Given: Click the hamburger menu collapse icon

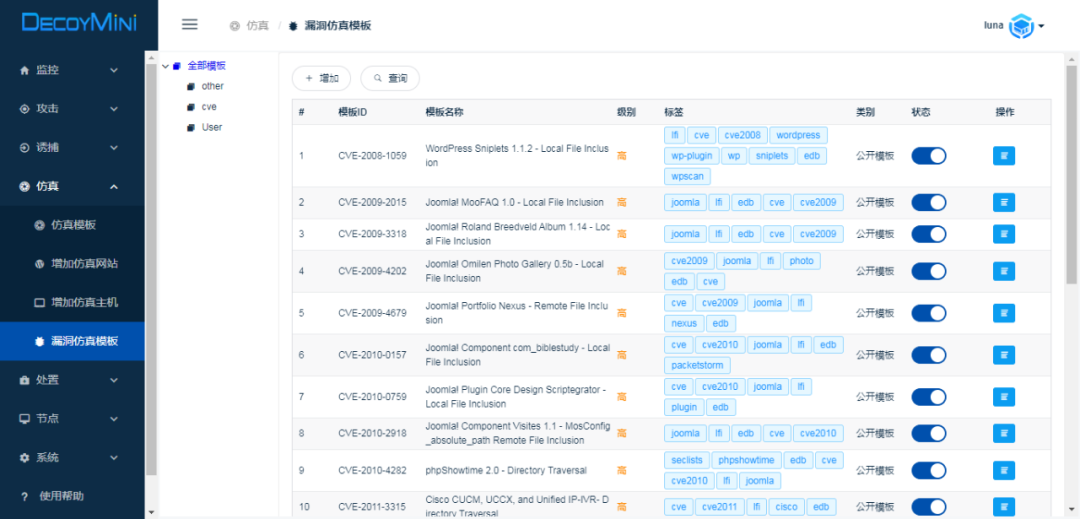Looking at the screenshot, I should [x=189, y=25].
